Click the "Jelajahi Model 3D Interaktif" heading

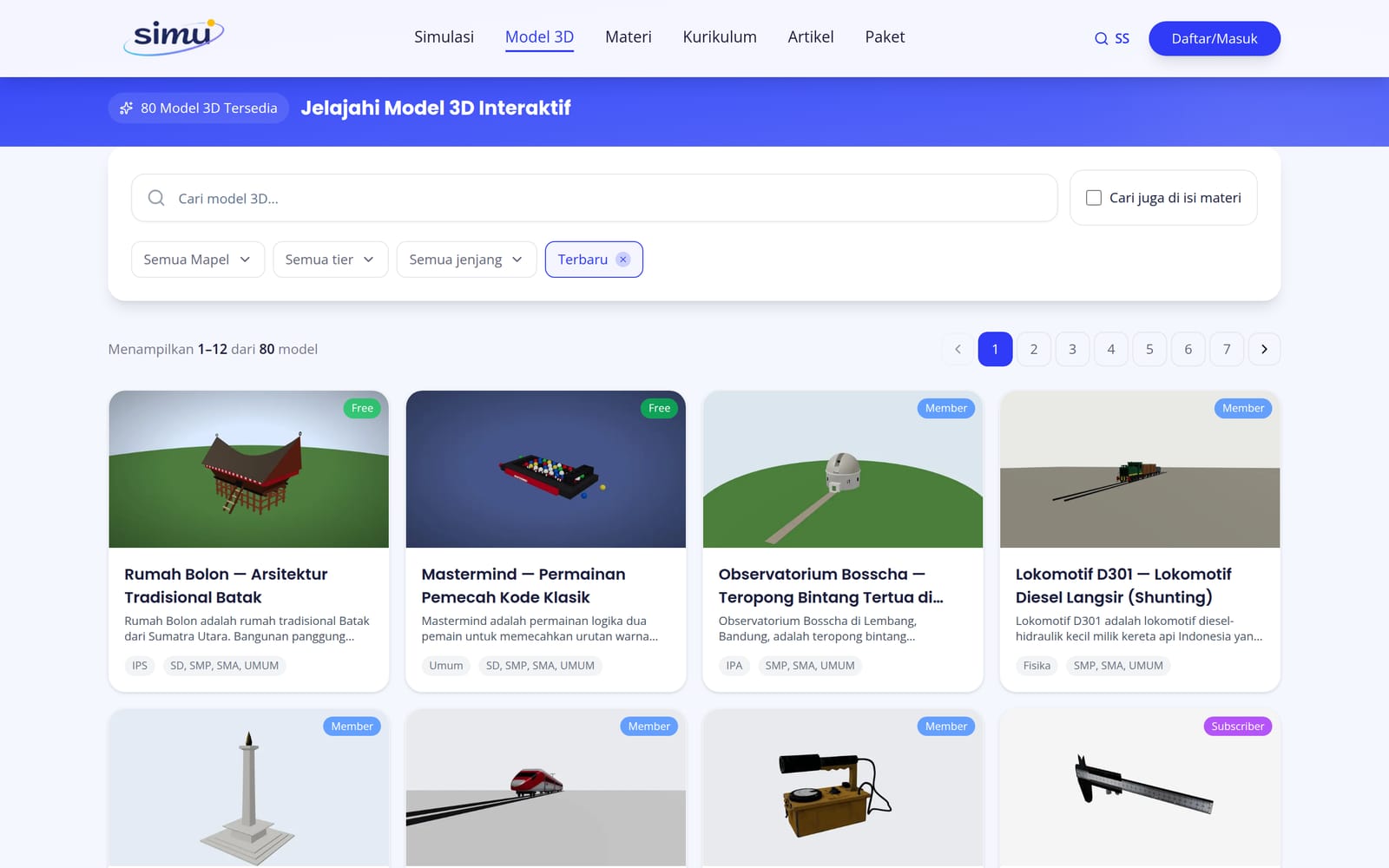436,108
